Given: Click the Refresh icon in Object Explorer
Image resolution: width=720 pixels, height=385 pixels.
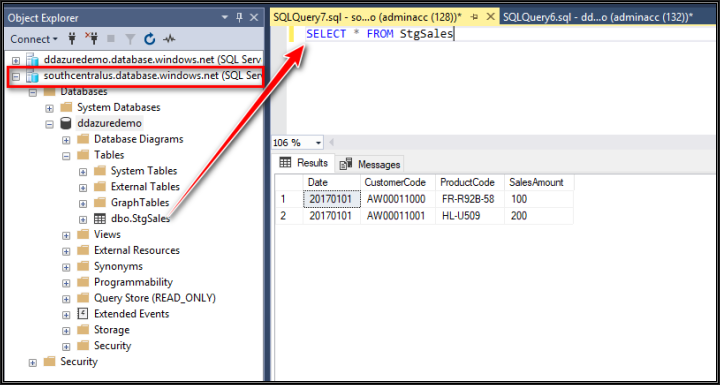Looking at the screenshot, I should (x=150, y=40).
